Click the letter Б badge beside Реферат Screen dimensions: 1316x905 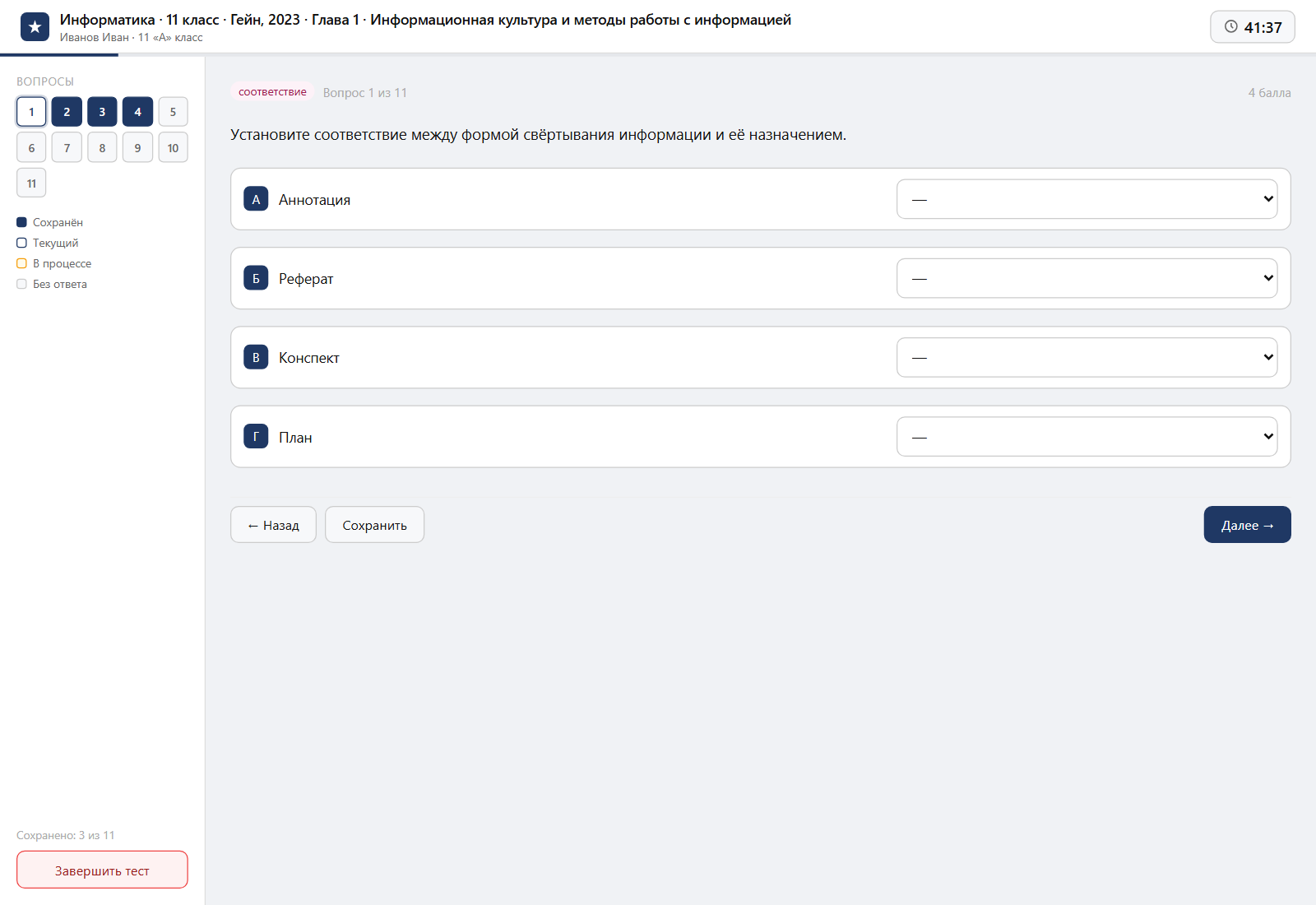pos(256,278)
